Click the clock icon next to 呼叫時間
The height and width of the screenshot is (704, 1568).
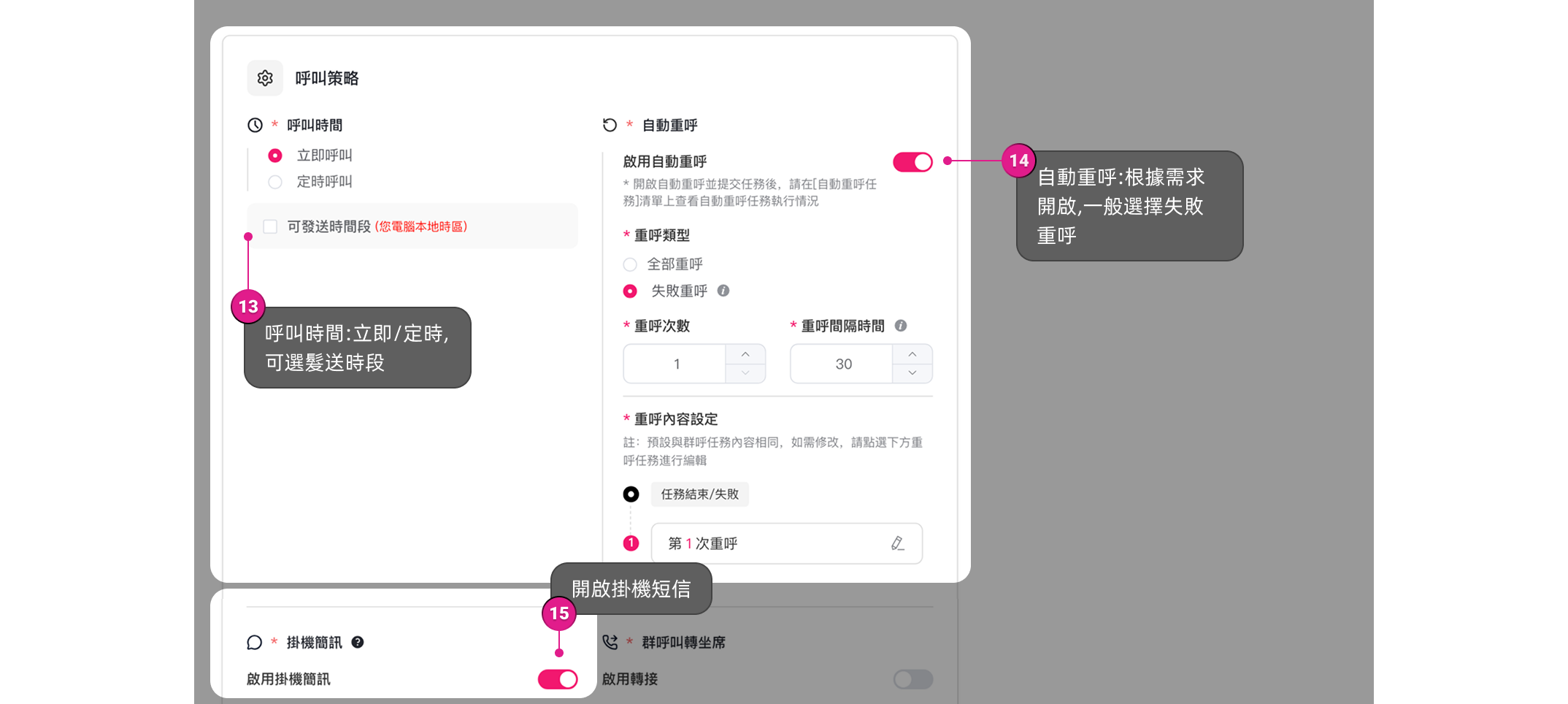point(255,125)
